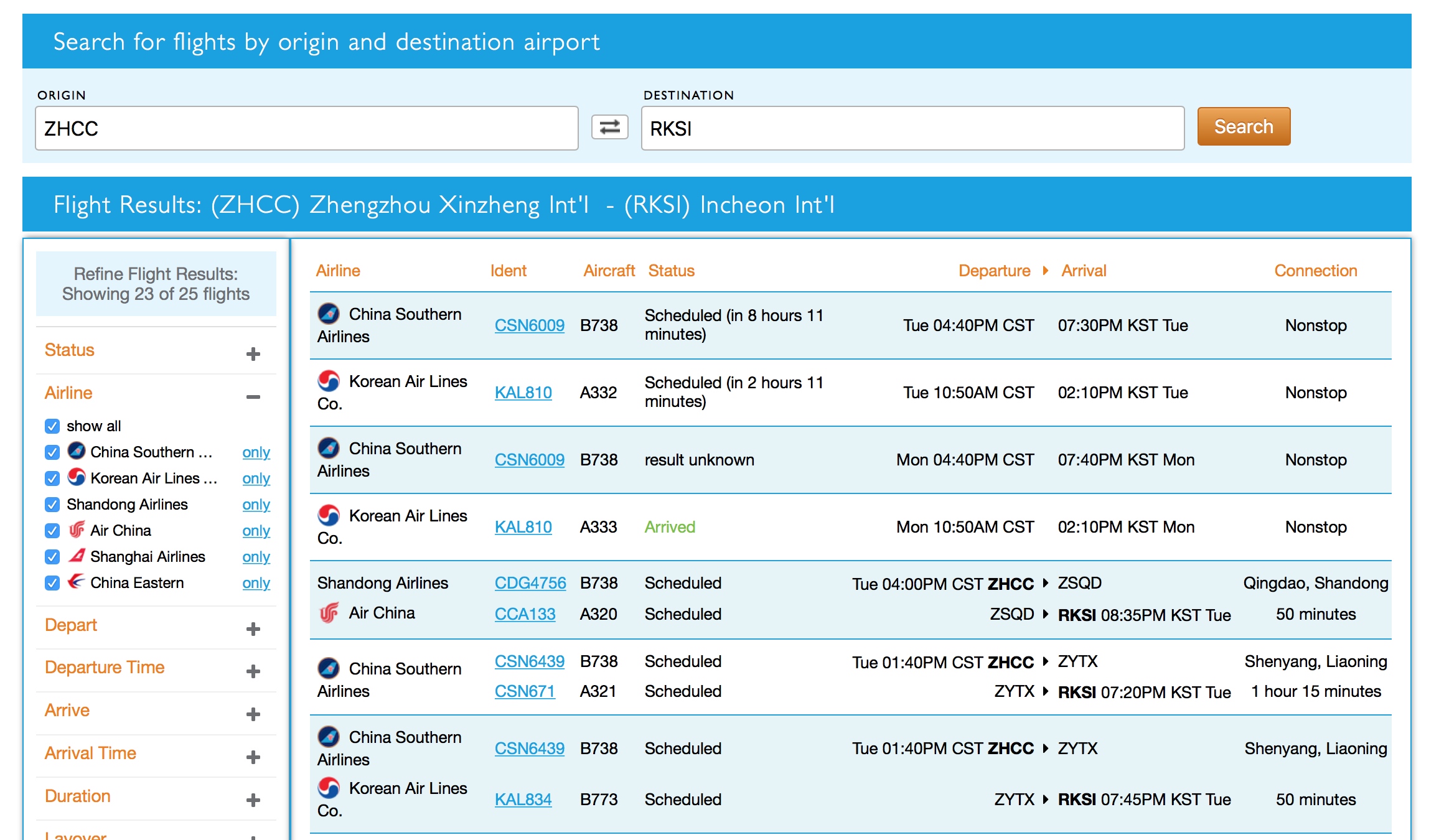This screenshot has height=840, width=1444.
Task: Open Tuesday KAL810 A332 flight link
Action: click(523, 393)
